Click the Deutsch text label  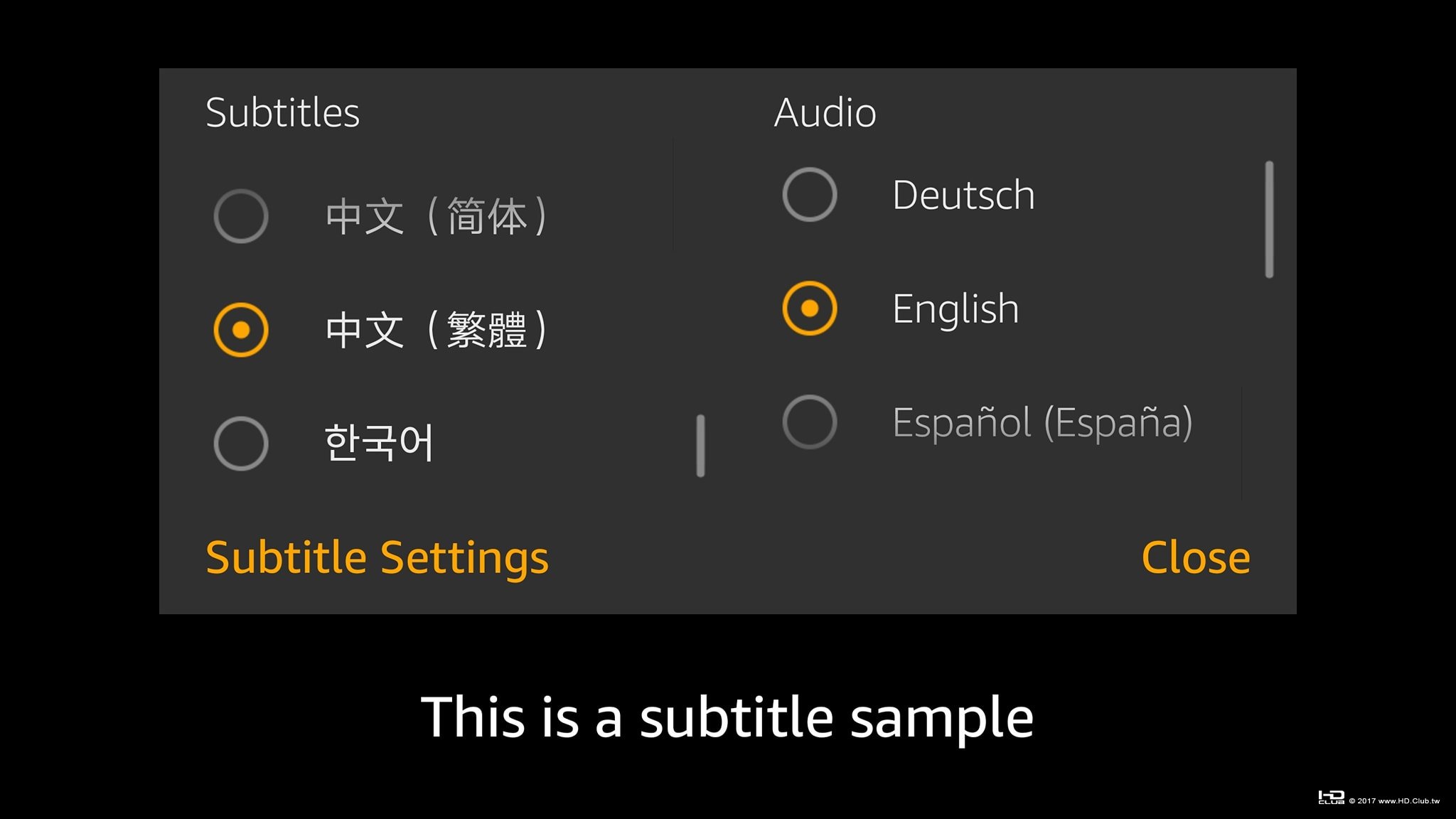[x=963, y=195]
